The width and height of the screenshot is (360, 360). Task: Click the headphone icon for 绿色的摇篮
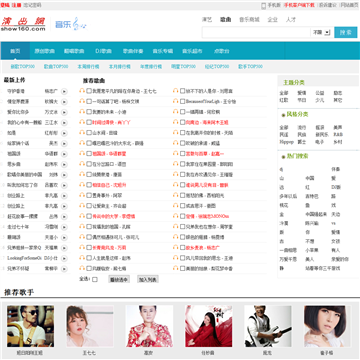point(176,237)
